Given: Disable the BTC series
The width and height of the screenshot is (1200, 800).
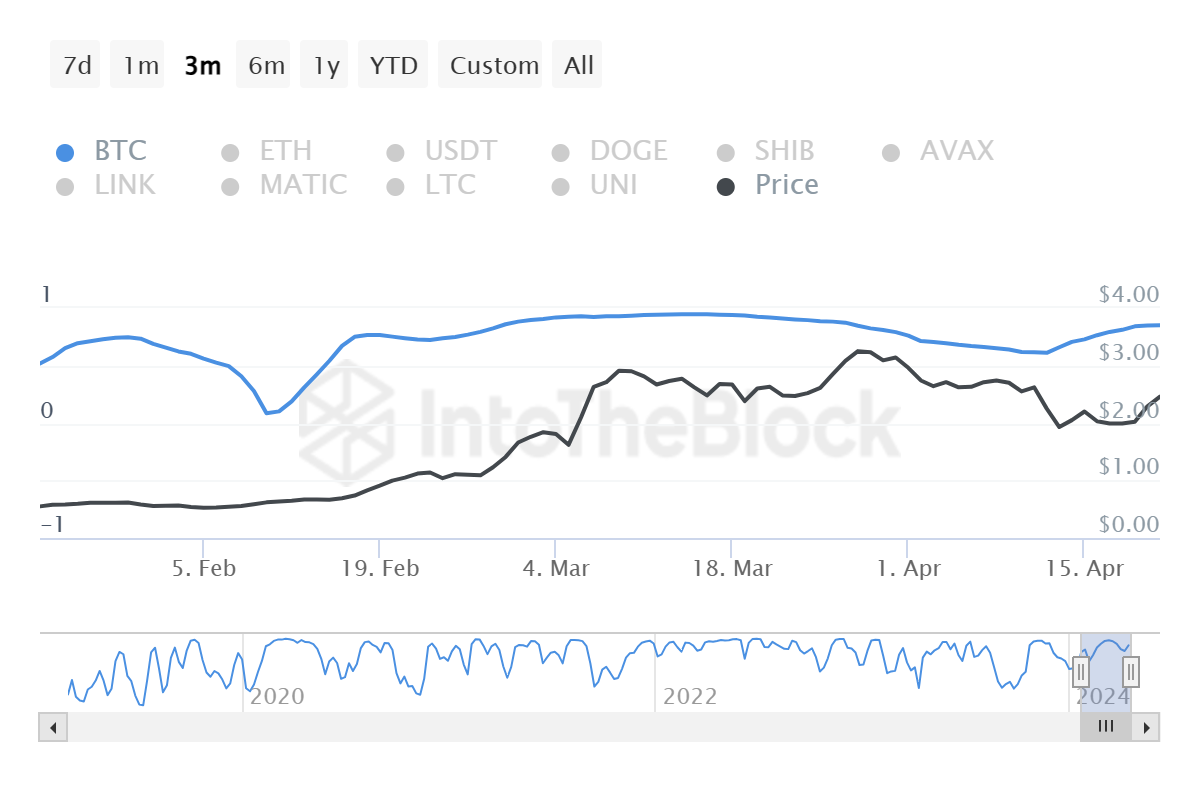Looking at the screenshot, I should [x=120, y=151].
